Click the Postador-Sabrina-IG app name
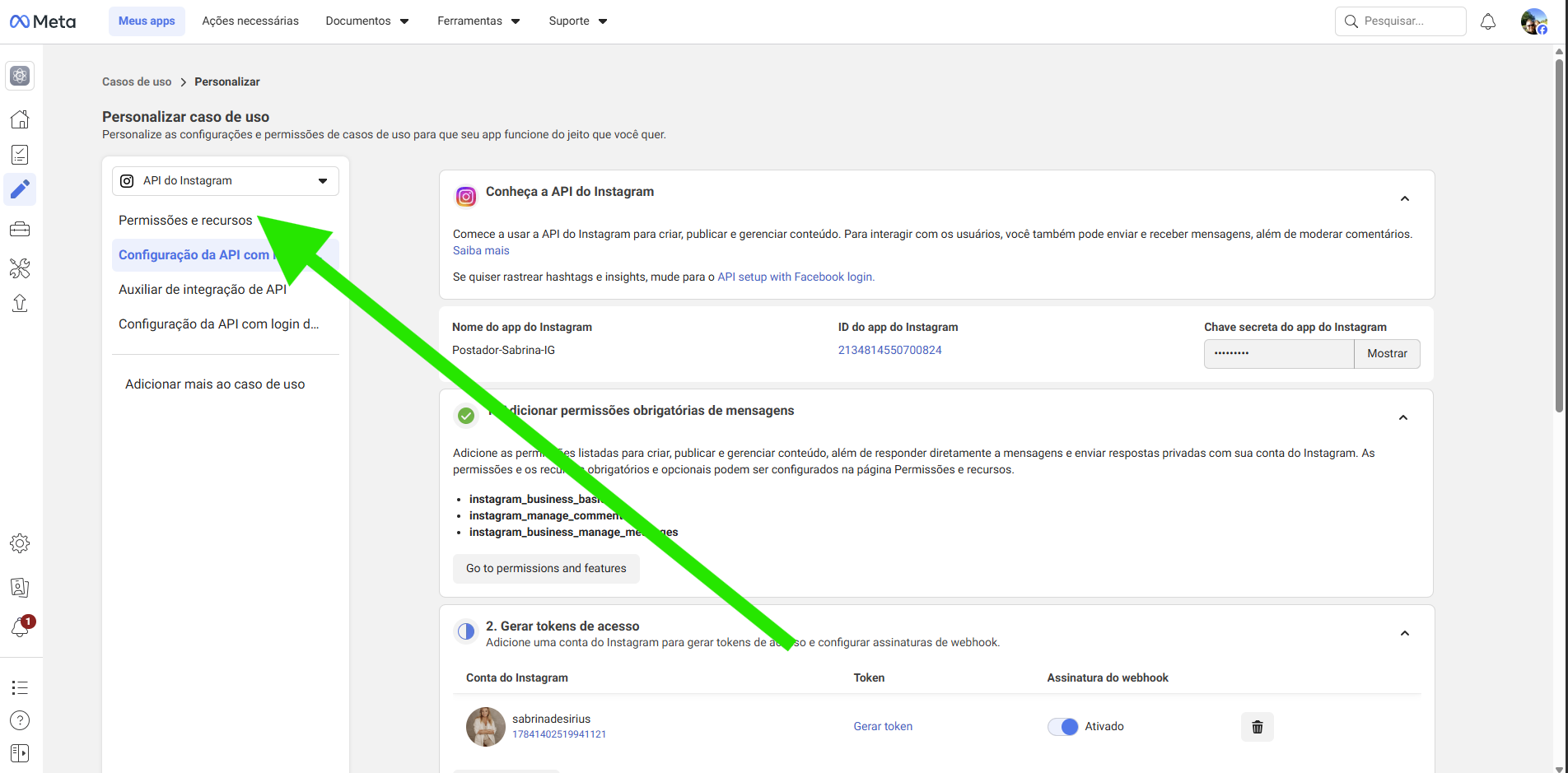This screenshot has width=1568, height=773. (x=503, y=351)
